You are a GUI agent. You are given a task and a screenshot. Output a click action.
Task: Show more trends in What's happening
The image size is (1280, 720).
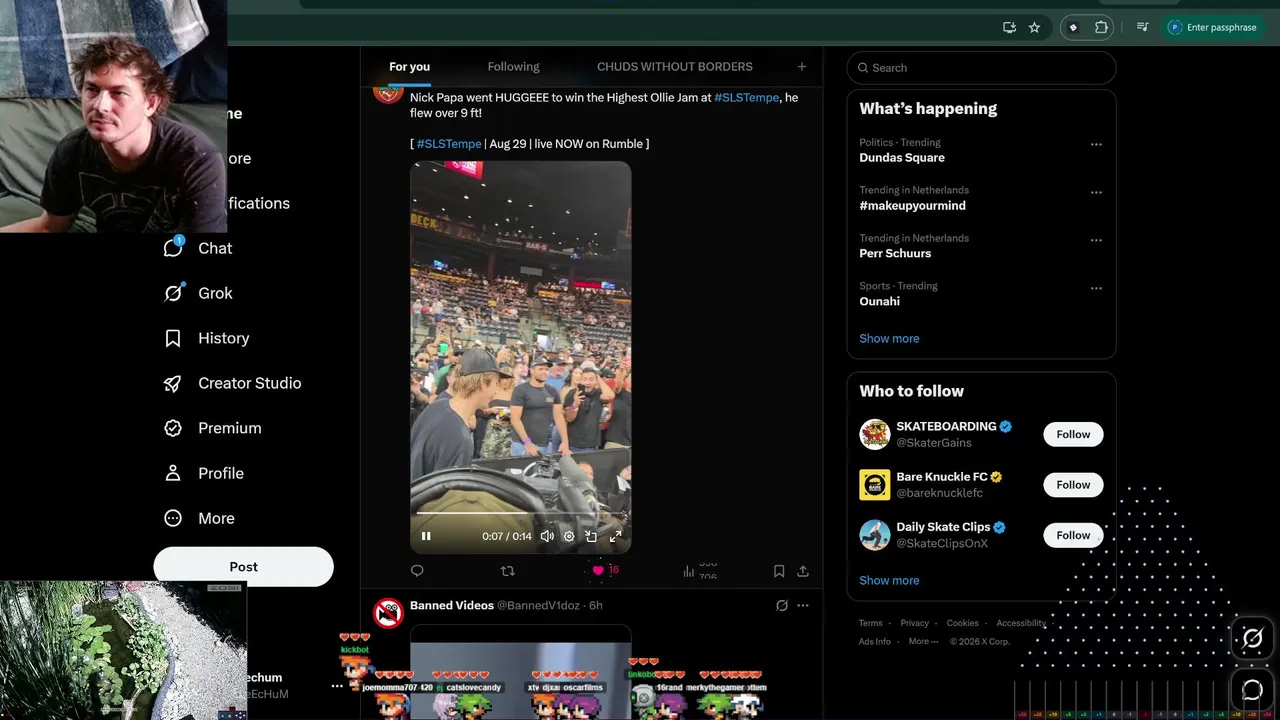tap(889, 338)
